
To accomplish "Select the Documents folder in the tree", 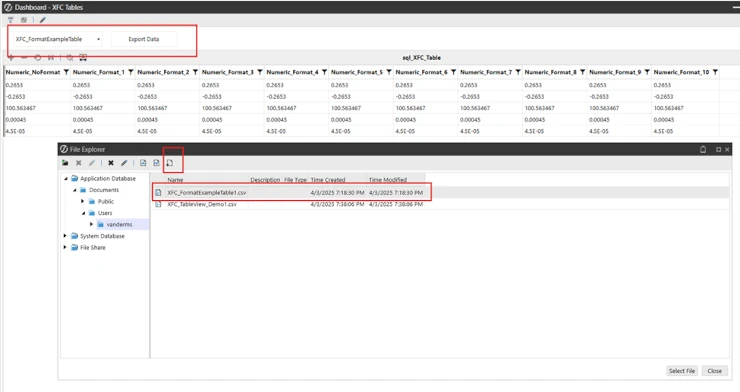I will tap(104, 190).
